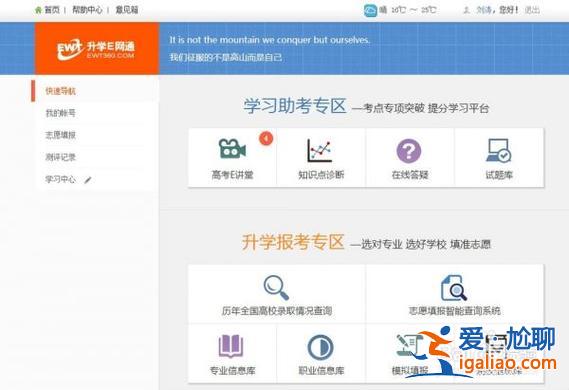This screenshot has height=390, width=569.
Task: Click the temperature reading in top bar
Action: click(x=413, y=10)
